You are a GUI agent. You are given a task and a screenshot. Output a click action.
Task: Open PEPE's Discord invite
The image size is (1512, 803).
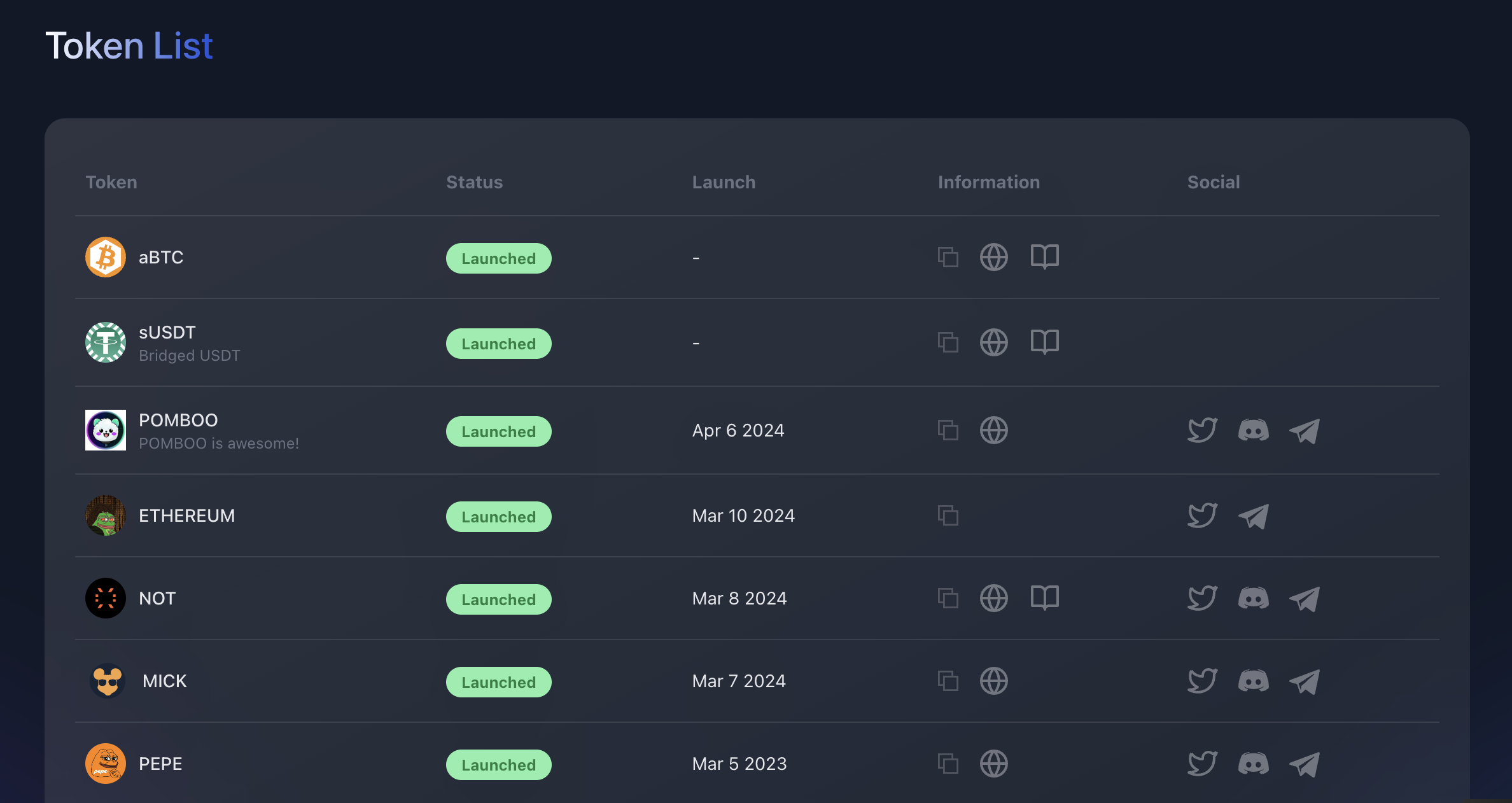coord(1253,764)
